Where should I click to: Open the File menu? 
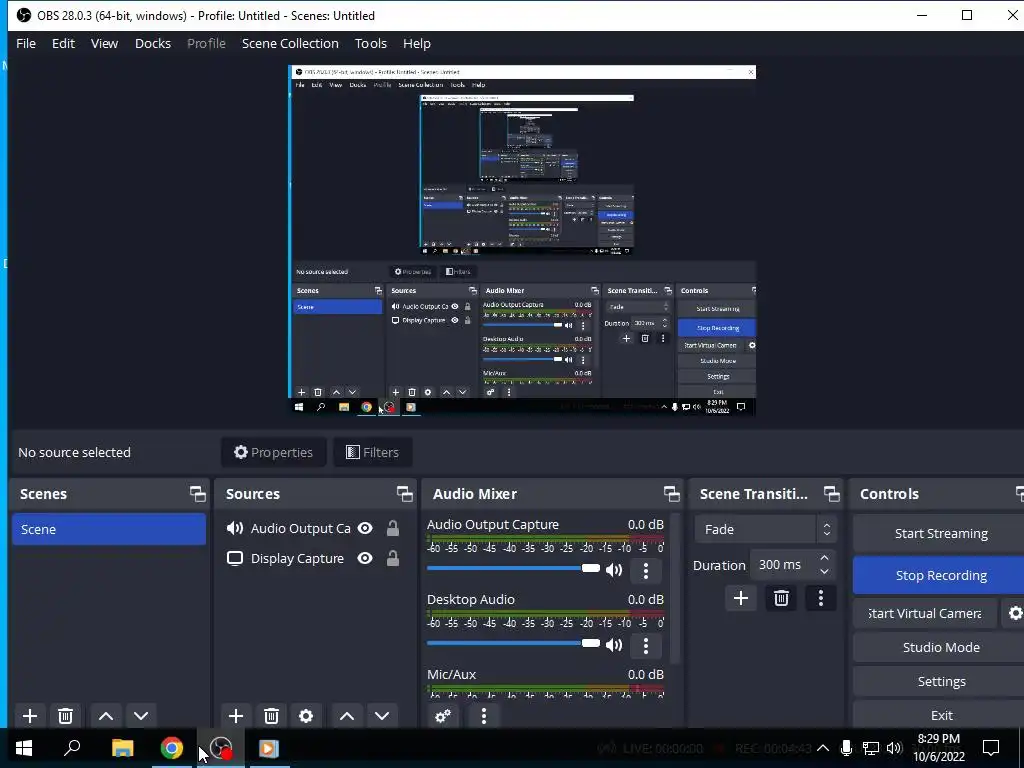point(26,43)
